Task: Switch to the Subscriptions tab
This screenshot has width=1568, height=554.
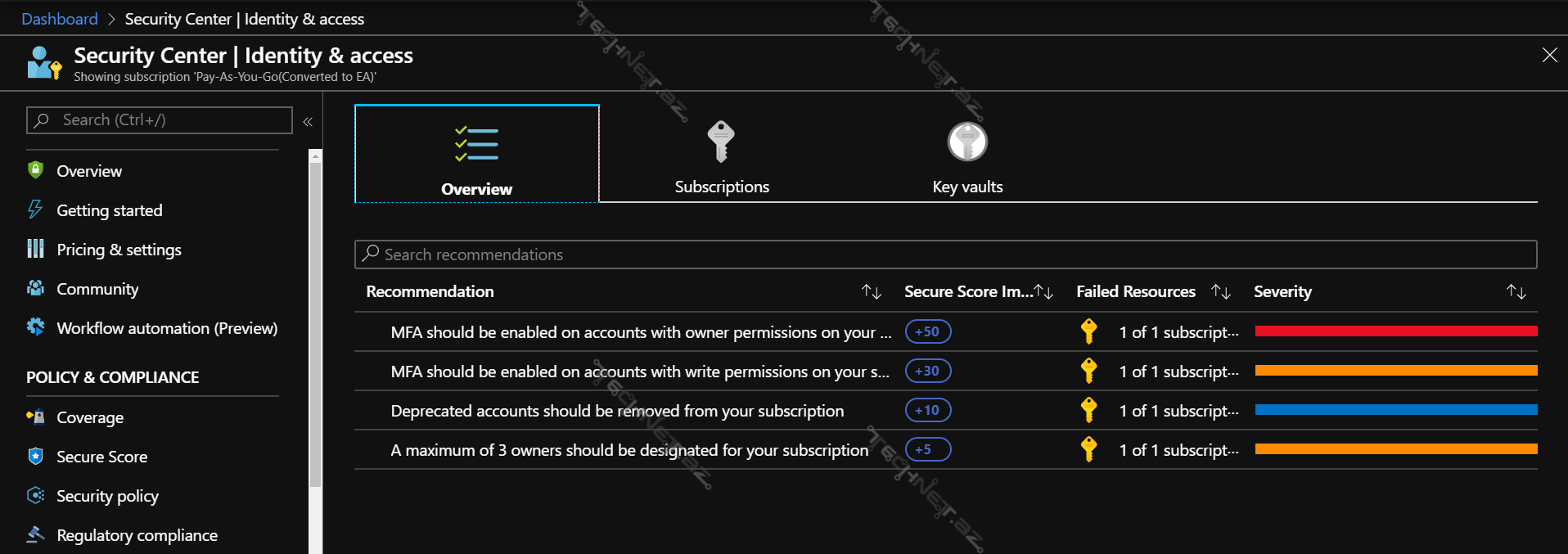Action: click(x=721, y=155)
